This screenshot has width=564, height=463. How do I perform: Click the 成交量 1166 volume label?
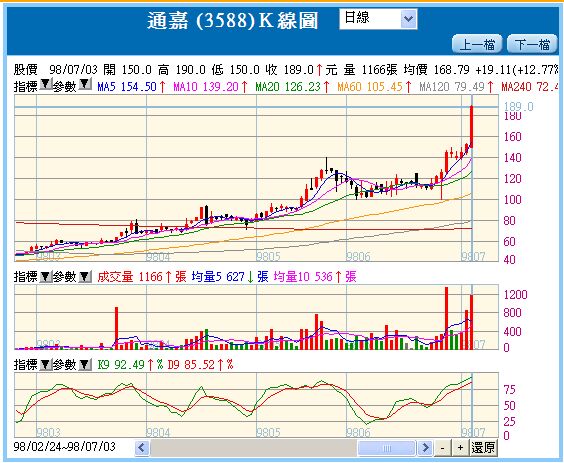[142, 277]
